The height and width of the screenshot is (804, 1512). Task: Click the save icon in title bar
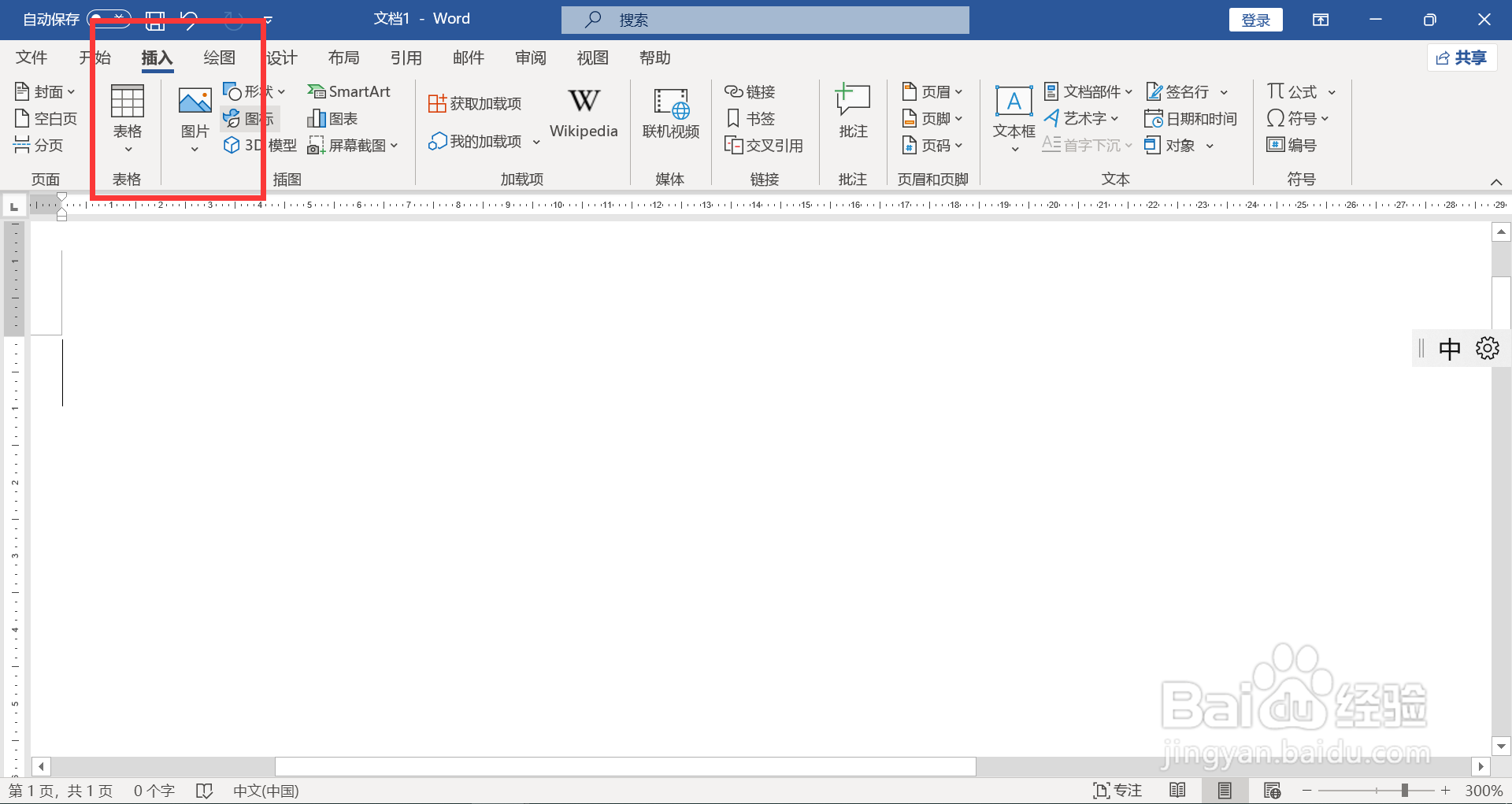point(155,20)
